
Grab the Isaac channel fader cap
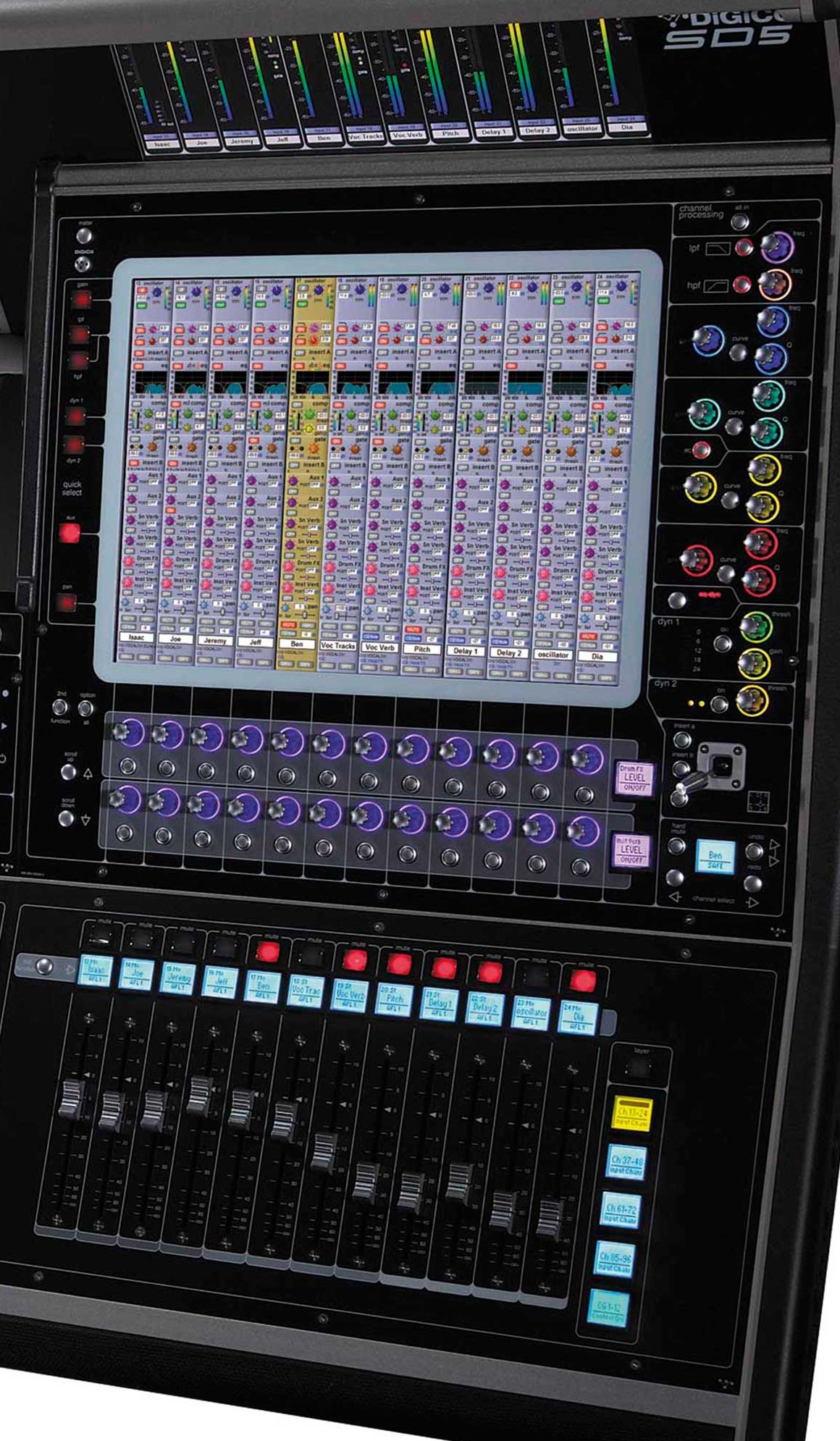pos(72,1098)
